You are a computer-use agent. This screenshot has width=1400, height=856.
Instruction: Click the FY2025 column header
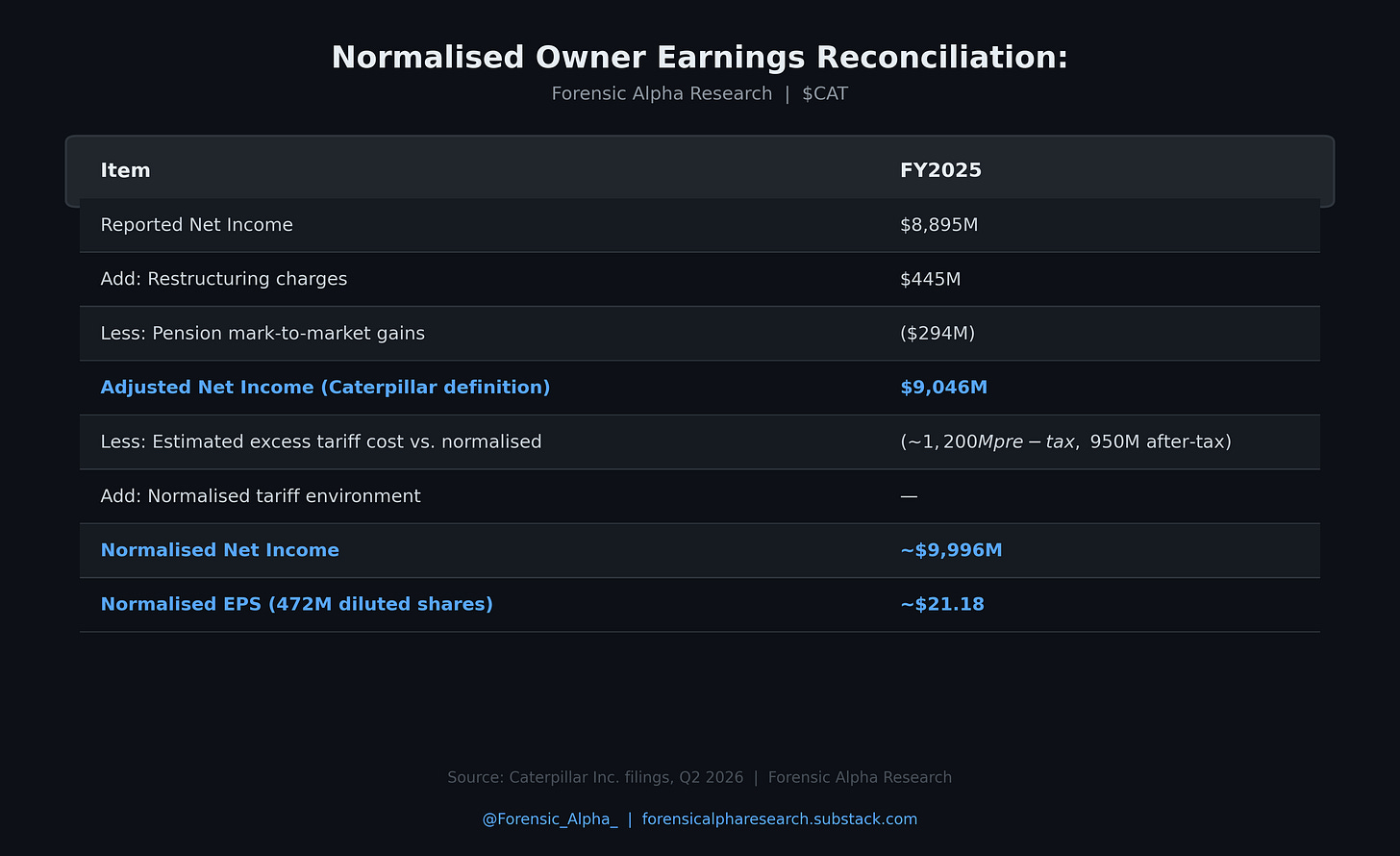[940, 170]
